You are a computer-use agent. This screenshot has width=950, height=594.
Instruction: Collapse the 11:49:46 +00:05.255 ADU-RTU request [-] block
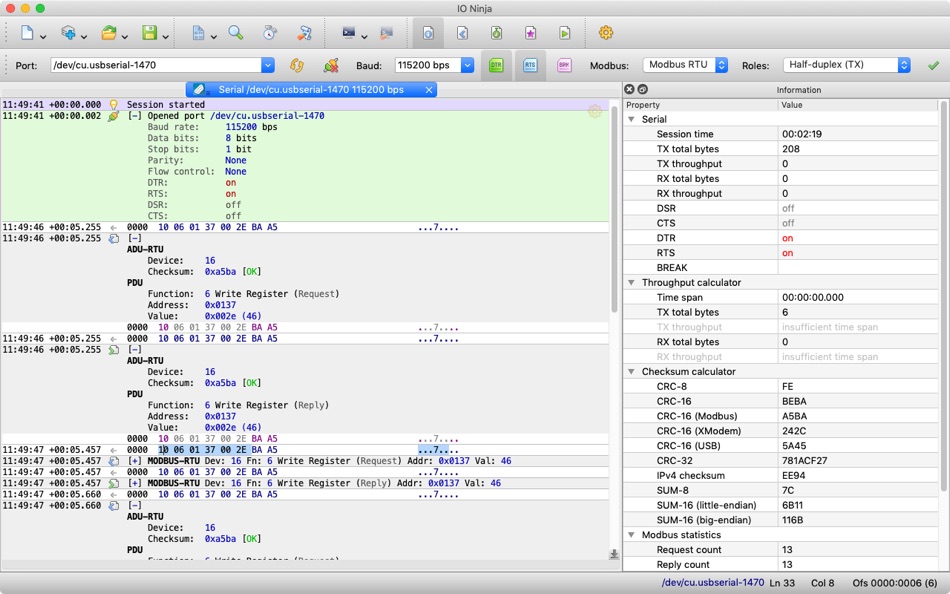[x=135, y=238]
